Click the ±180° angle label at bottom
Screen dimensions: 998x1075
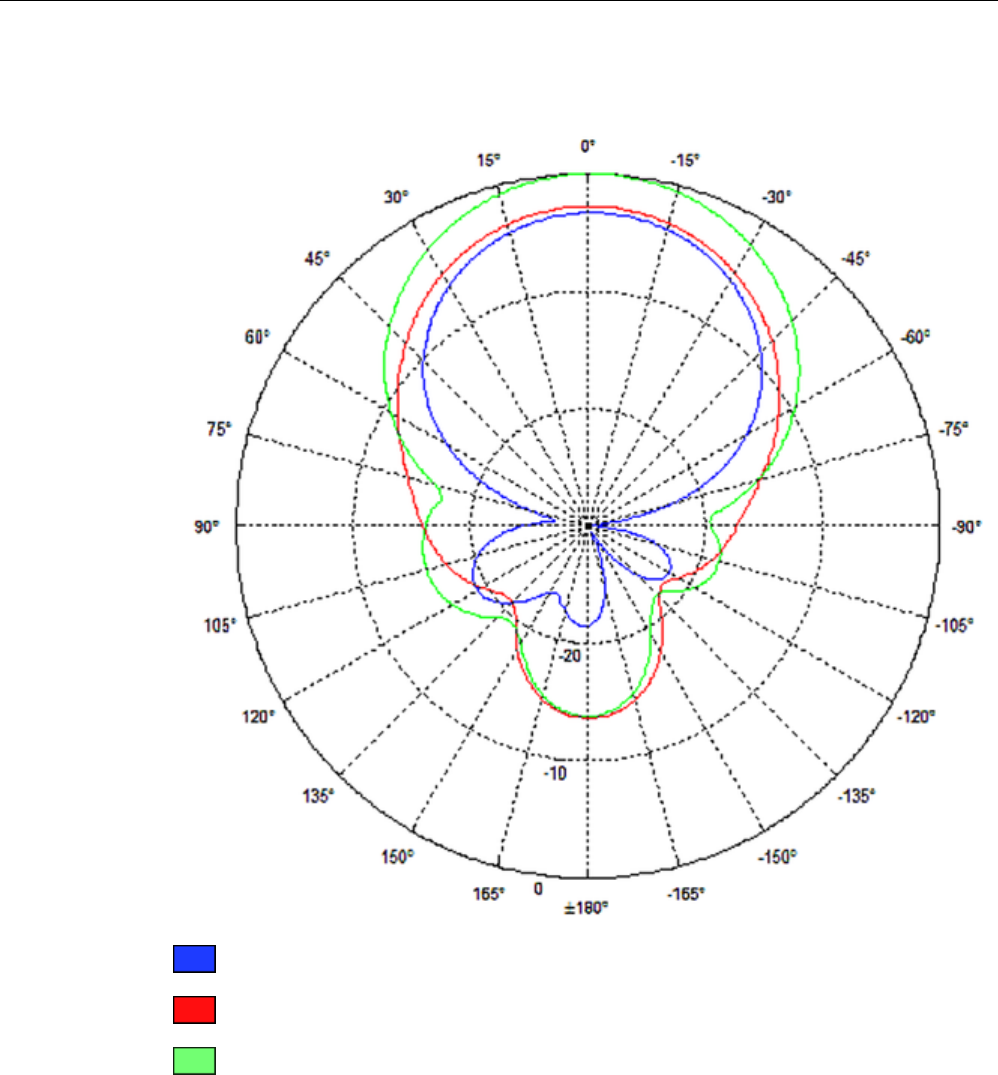586,908
